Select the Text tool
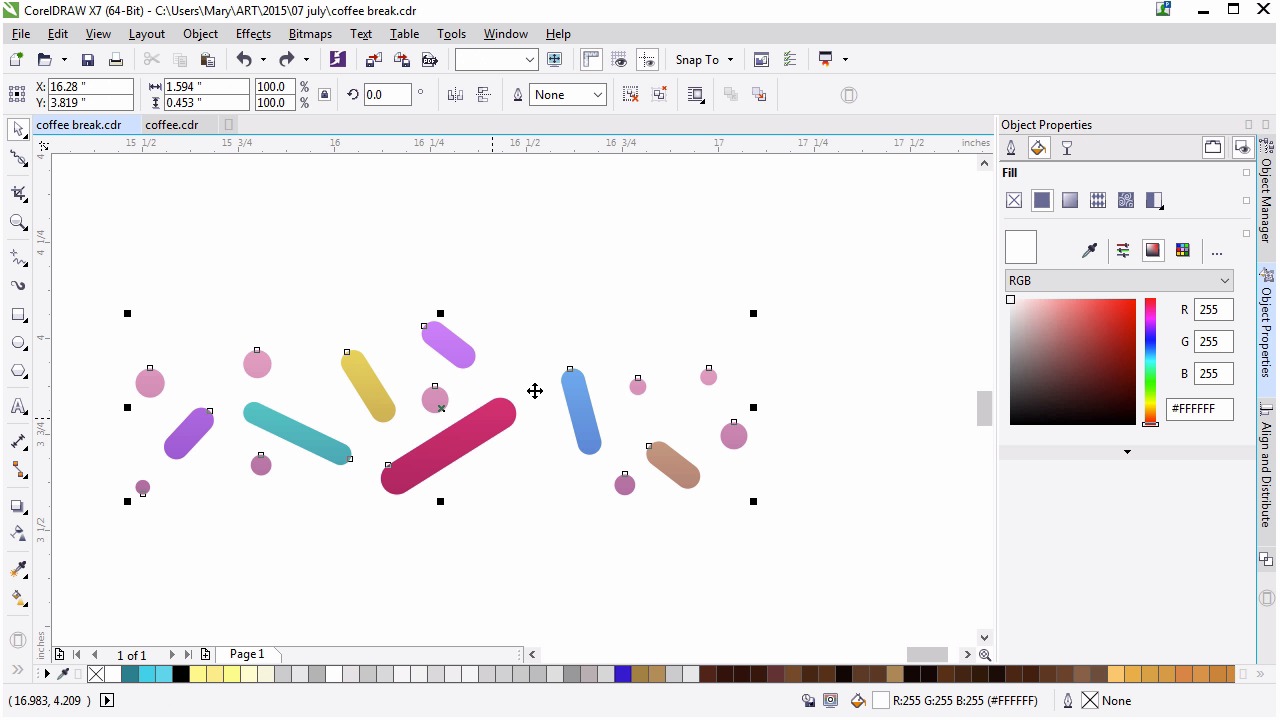Screen dimensions: 1280x720 (x=18, y=407)
